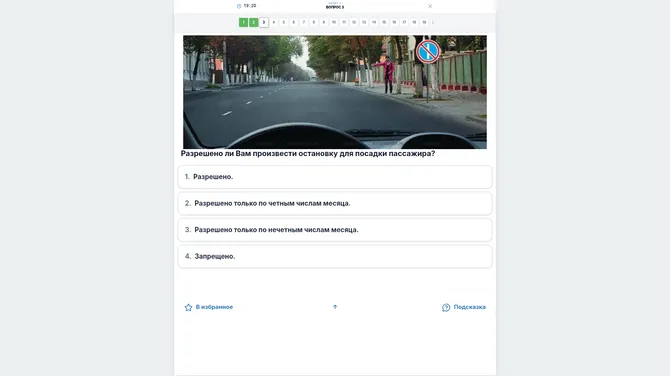Jump to question 11
The width and height of the screenshot is (670, 376).
pyautogui.click(x=344, y=22)
